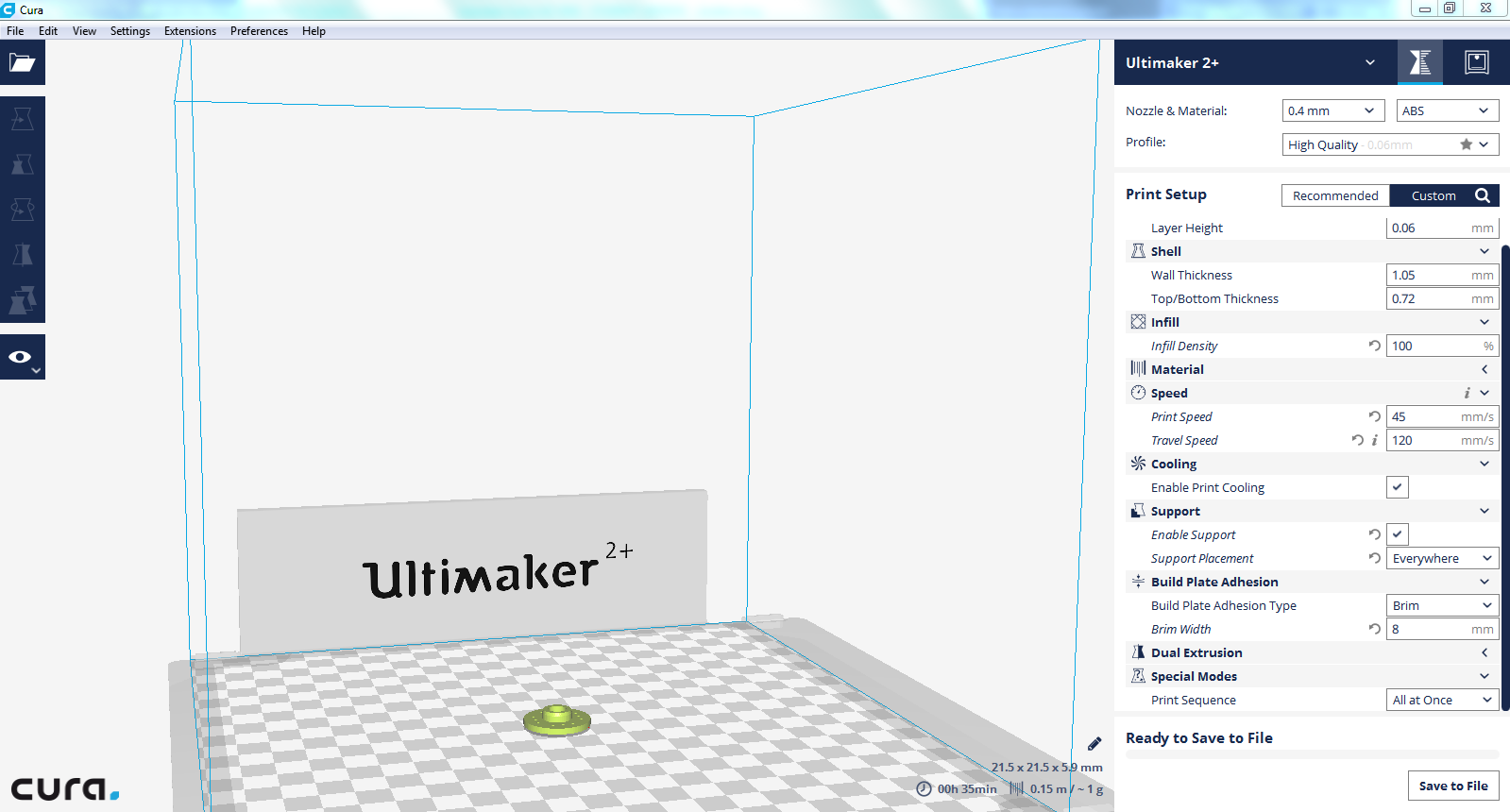
Task: Reset Support Placement to default
Action: [x=1375, y=558]
